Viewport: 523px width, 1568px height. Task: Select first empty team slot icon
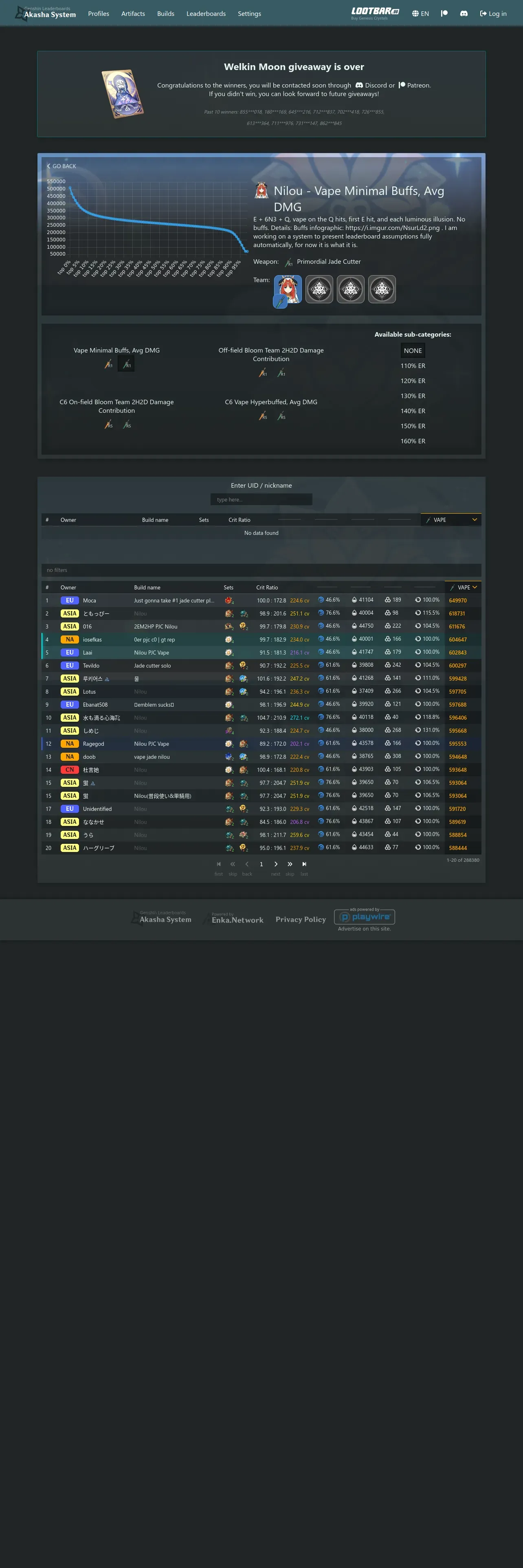pyautogui.click(x=319, y=289)
